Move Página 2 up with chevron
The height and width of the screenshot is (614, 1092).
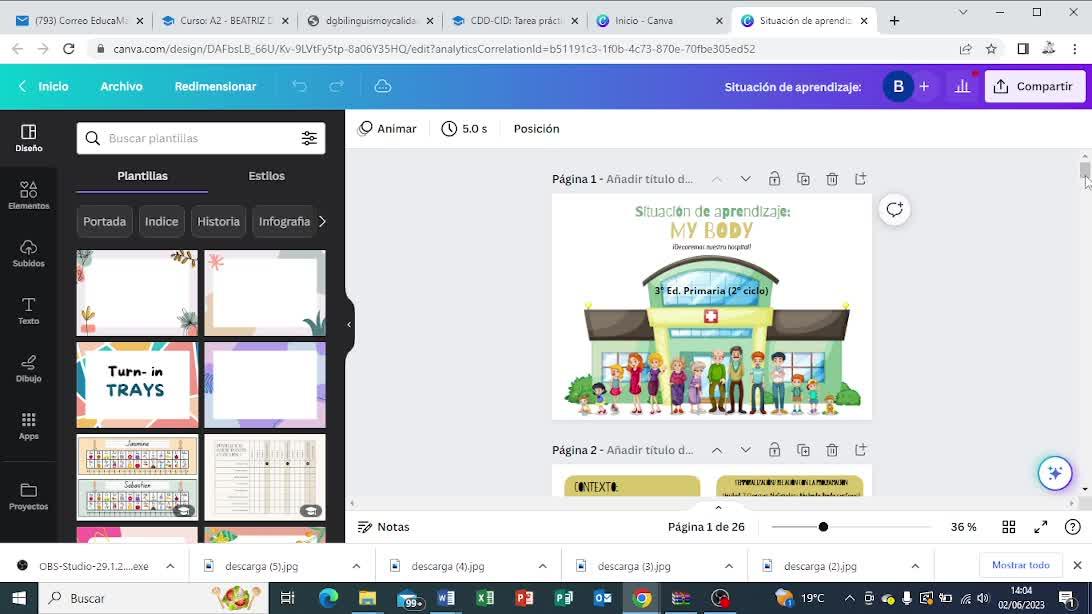click(x=717, y=450)
